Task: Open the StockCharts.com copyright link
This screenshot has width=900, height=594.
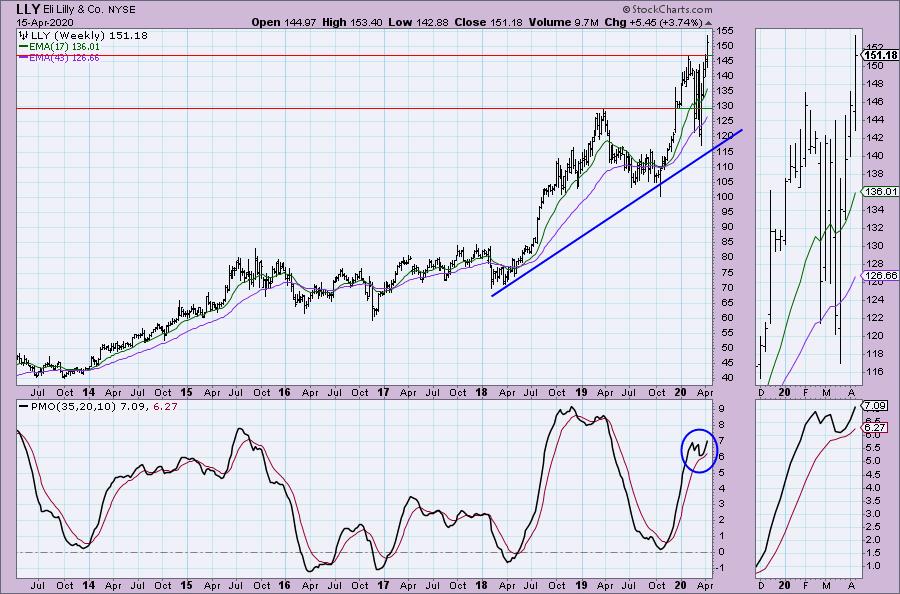Action: (x=667, y=9)
